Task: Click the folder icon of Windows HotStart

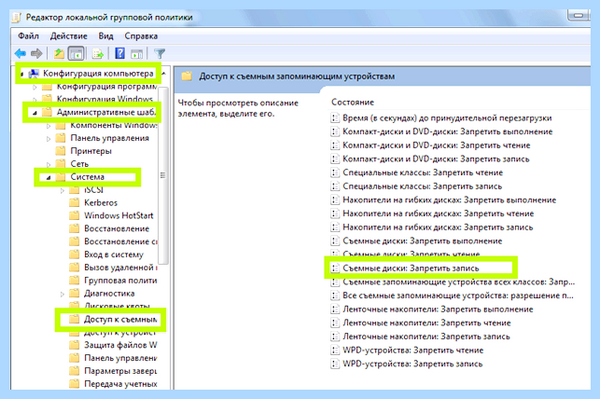Action: coord(74,215)
